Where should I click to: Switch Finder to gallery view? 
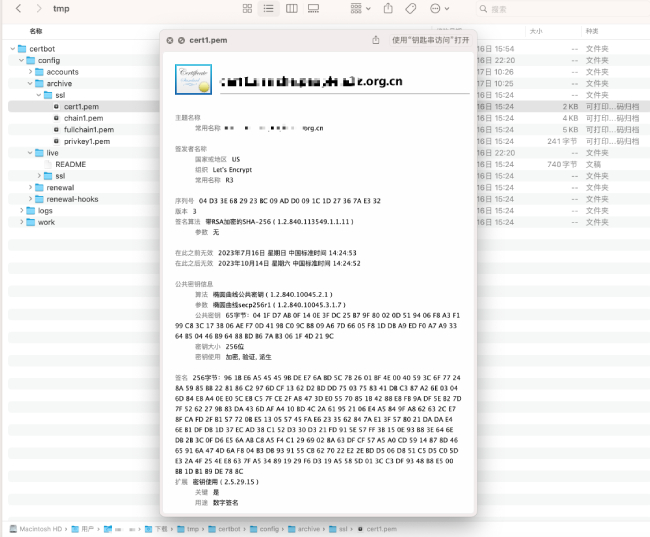(x=315, y=9)
